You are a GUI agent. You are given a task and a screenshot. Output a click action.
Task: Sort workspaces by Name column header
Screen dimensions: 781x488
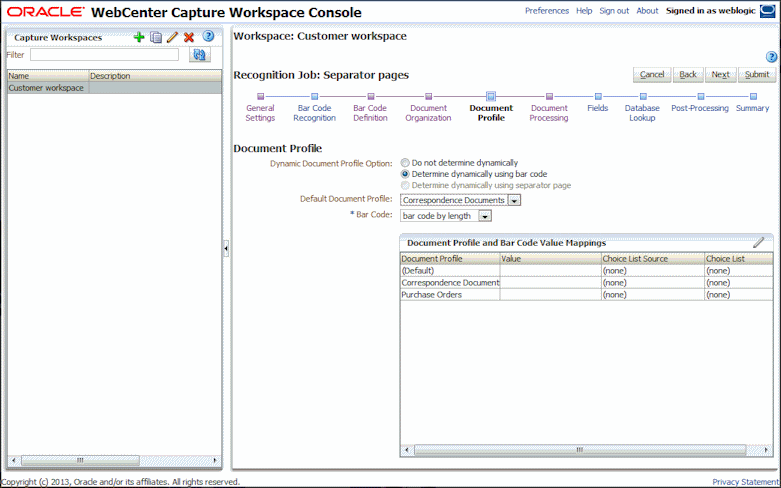pos(48,76)
